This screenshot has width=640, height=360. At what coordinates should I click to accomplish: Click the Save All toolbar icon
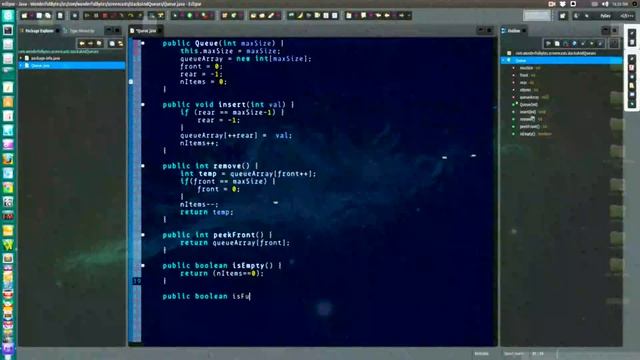48,16
